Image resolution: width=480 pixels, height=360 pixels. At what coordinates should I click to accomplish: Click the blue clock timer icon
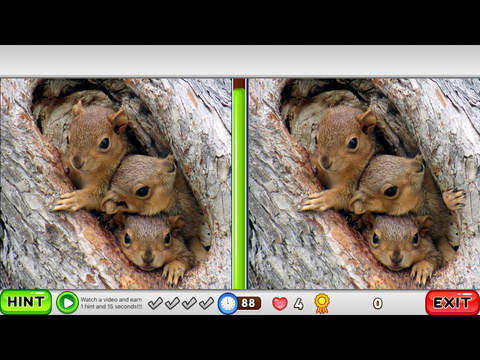(228, 303)
